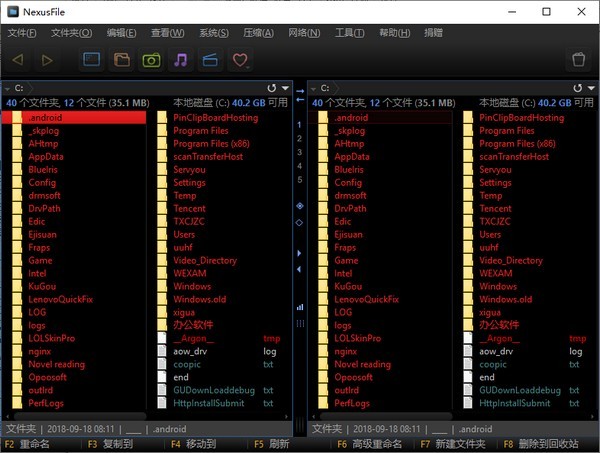Click the C: path segment in the right panel
600x453 pixels.
click(x=325, y=88)
